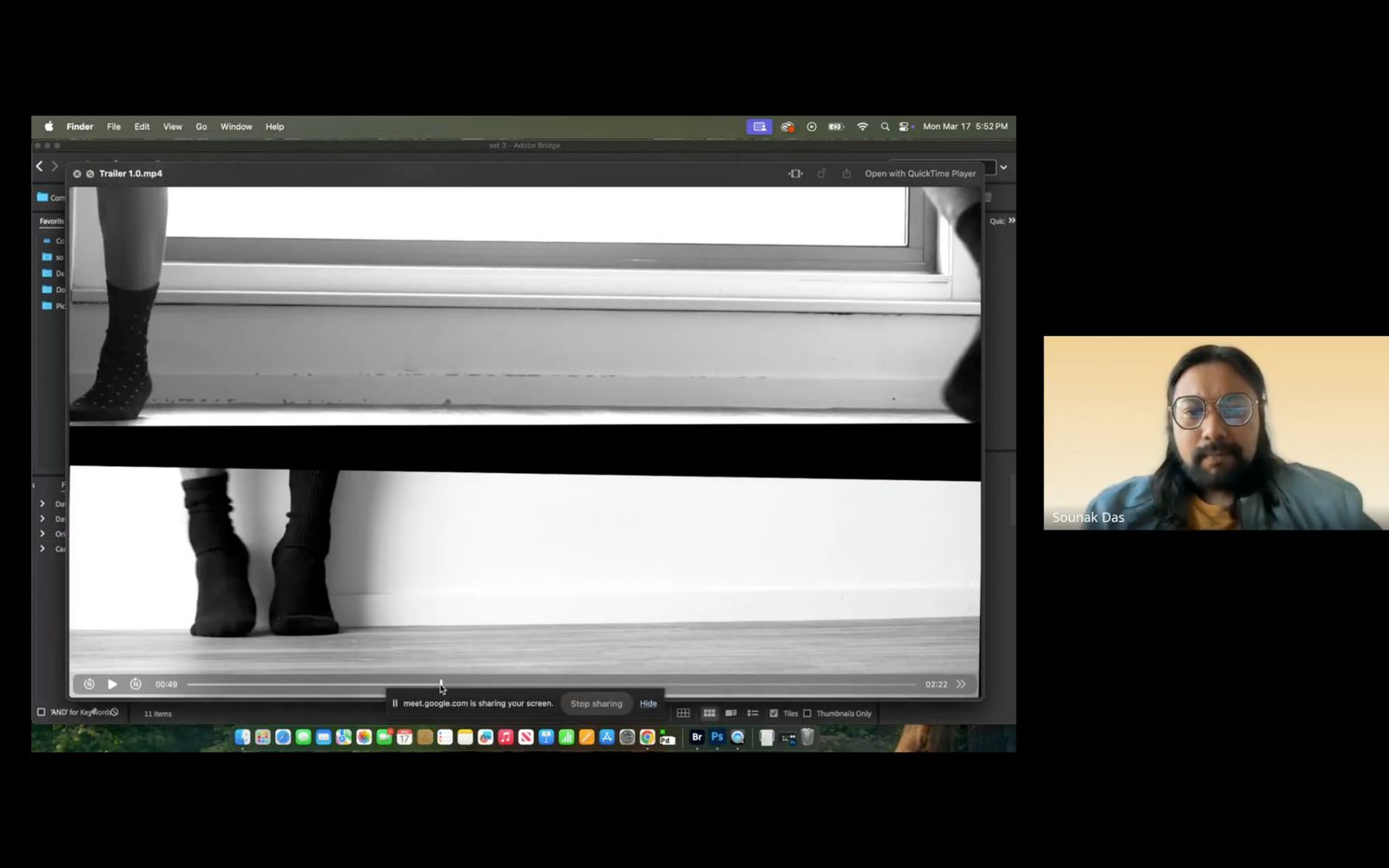
Task: Enable the Thumbnails Only checkbox
Action: point(807,713)
